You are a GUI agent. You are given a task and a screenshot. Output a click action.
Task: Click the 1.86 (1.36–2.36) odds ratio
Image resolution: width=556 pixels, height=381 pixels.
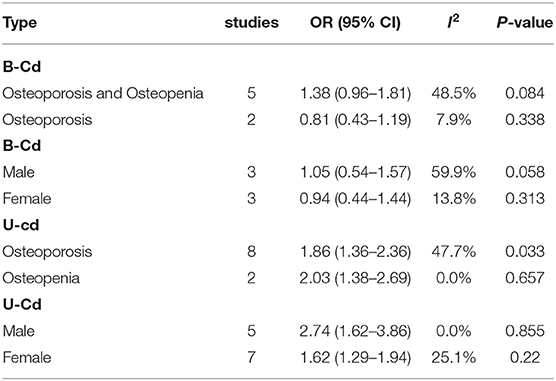355,252
